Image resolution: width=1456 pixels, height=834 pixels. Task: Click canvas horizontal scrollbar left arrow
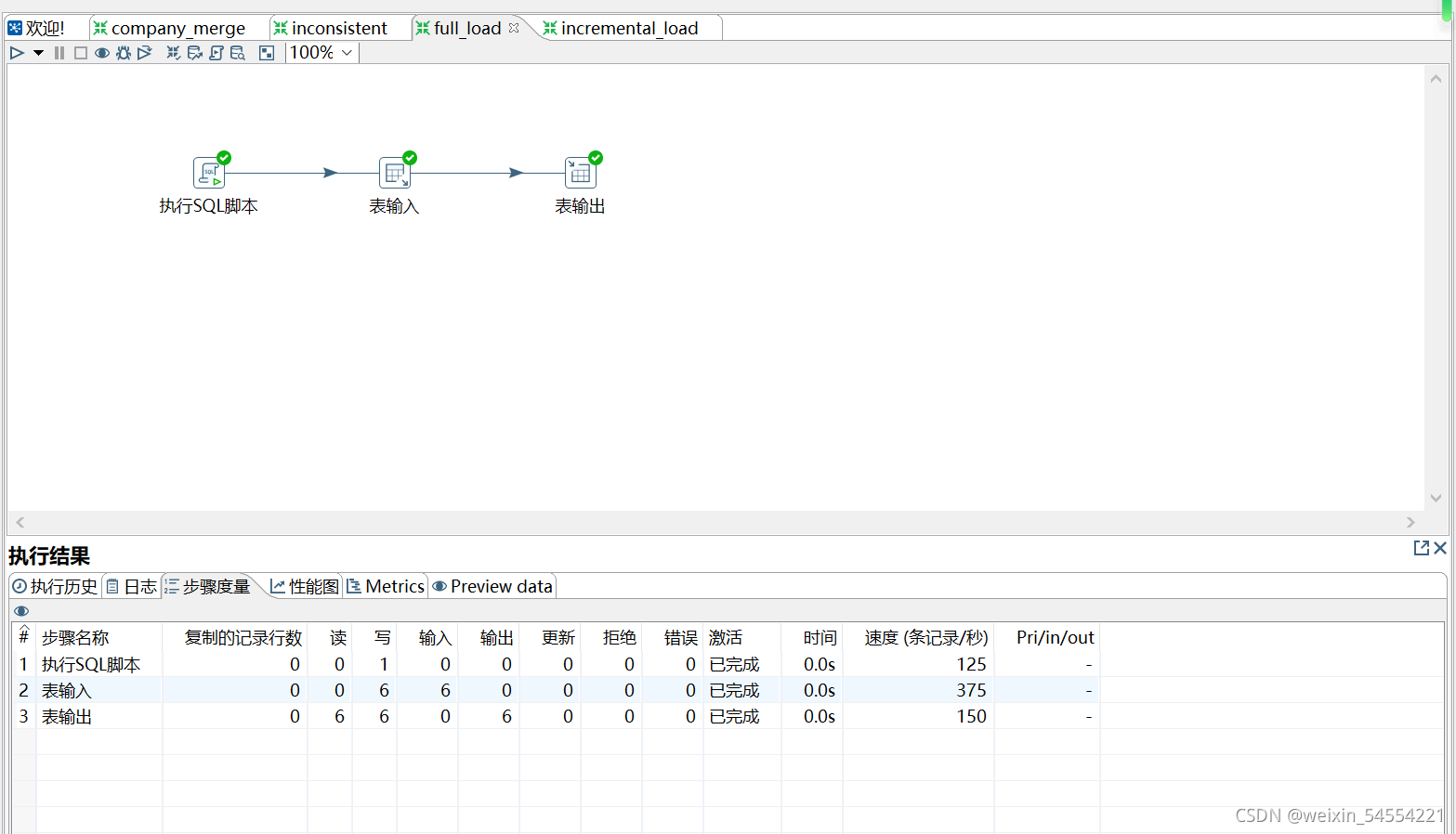[20, 522]
